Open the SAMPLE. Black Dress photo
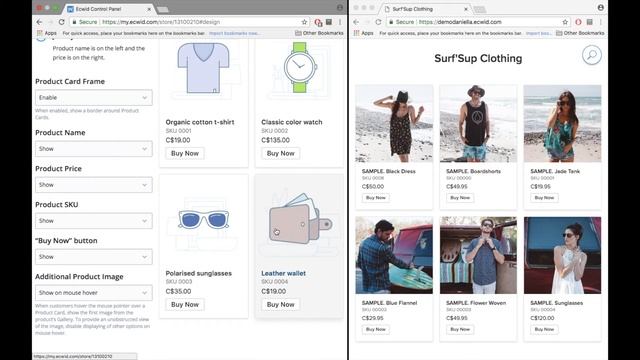 tap(394, 124)
